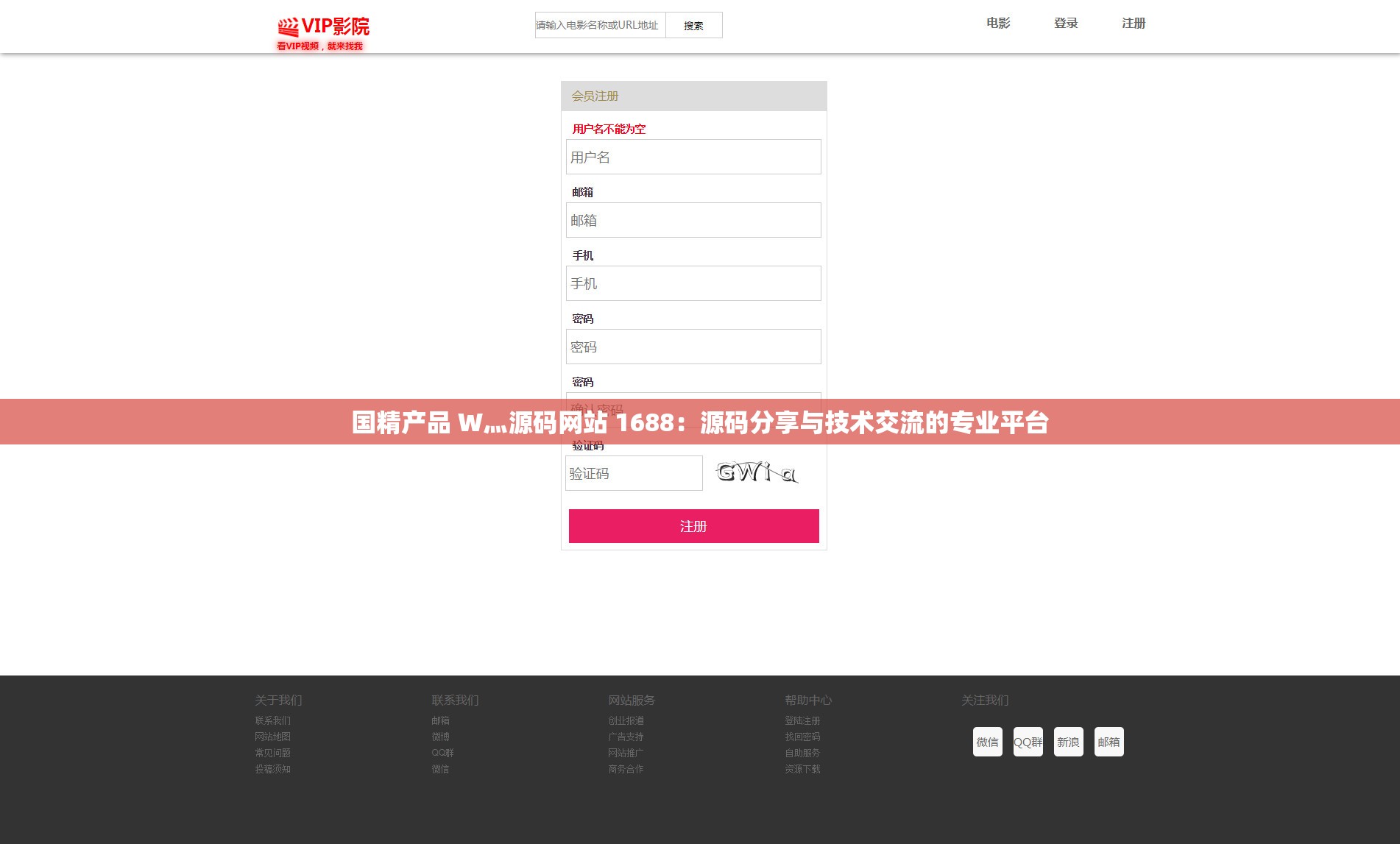Click the 用户名 username input field
This screenshot has width=1400, height=844.
click(x=693, y=157)
